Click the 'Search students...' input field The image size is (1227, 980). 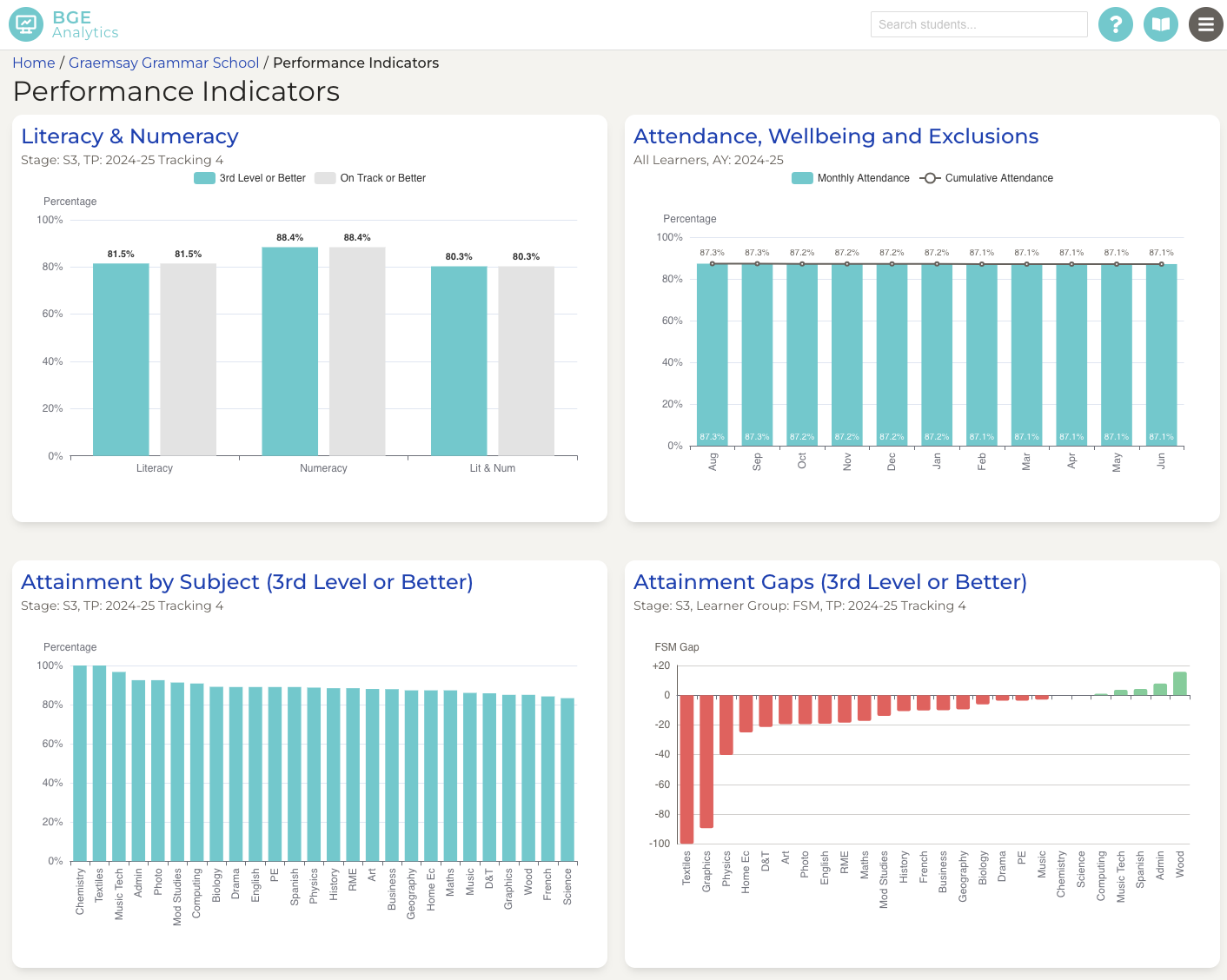coord(978,24)
